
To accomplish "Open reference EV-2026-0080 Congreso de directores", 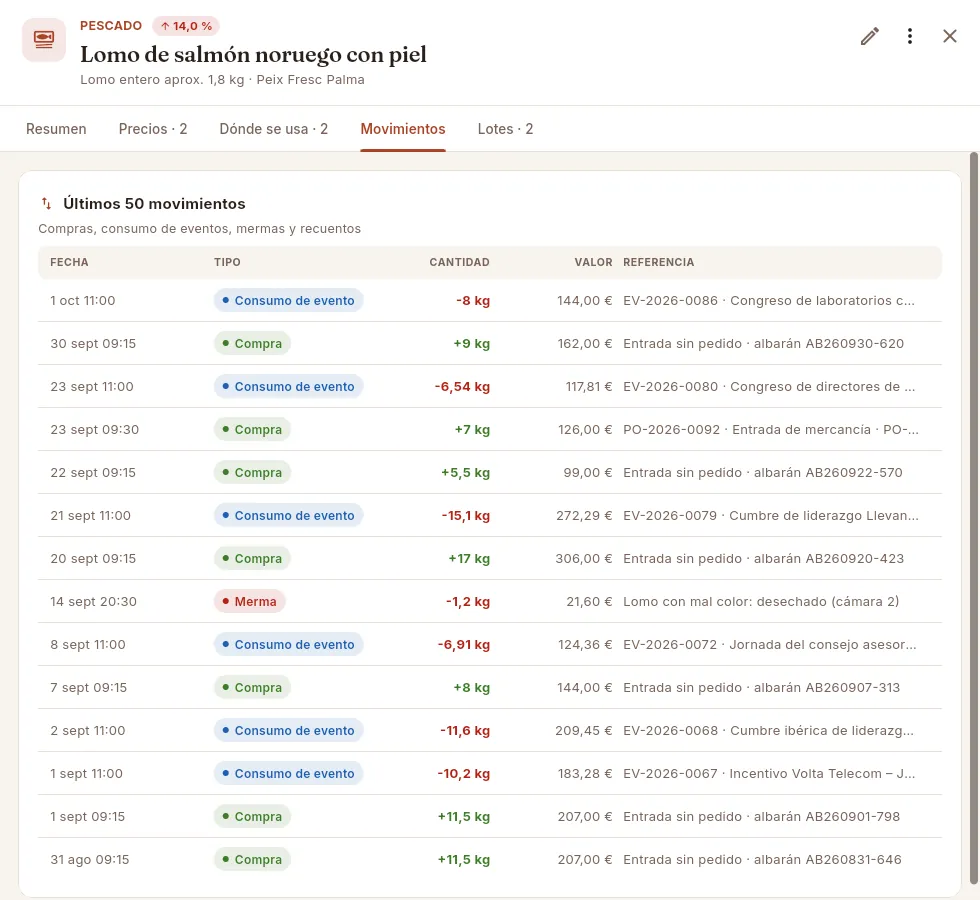I will click(769, 387).
